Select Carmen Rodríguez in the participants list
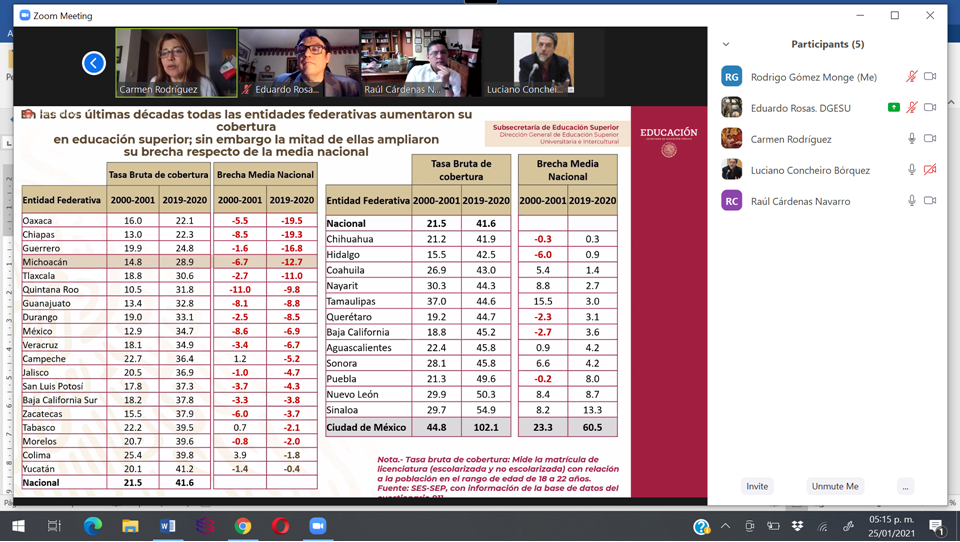The height and width of the screenshot is (542, 960). (790, 139)
